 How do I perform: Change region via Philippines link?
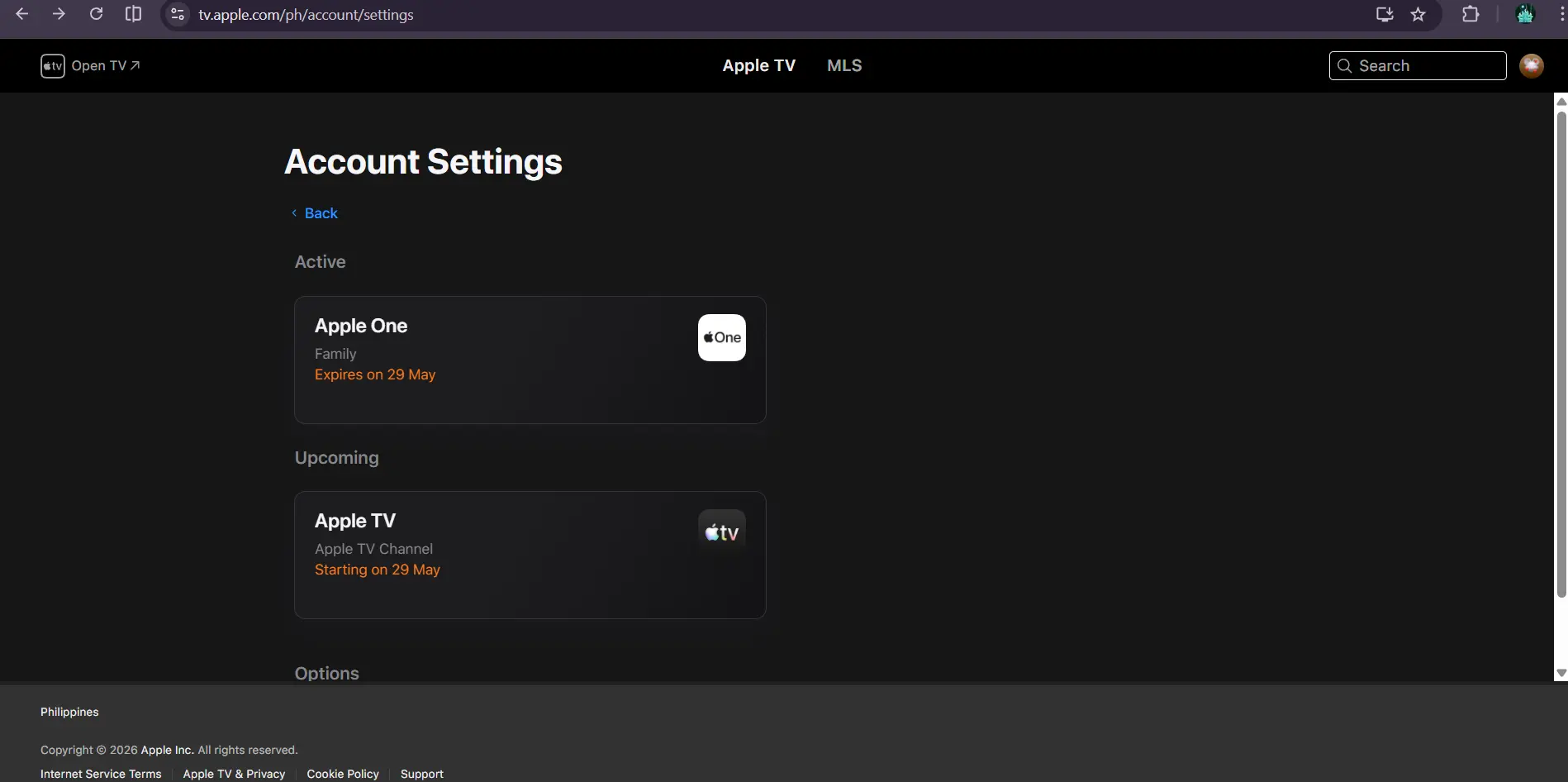click(x=69, y=712)
